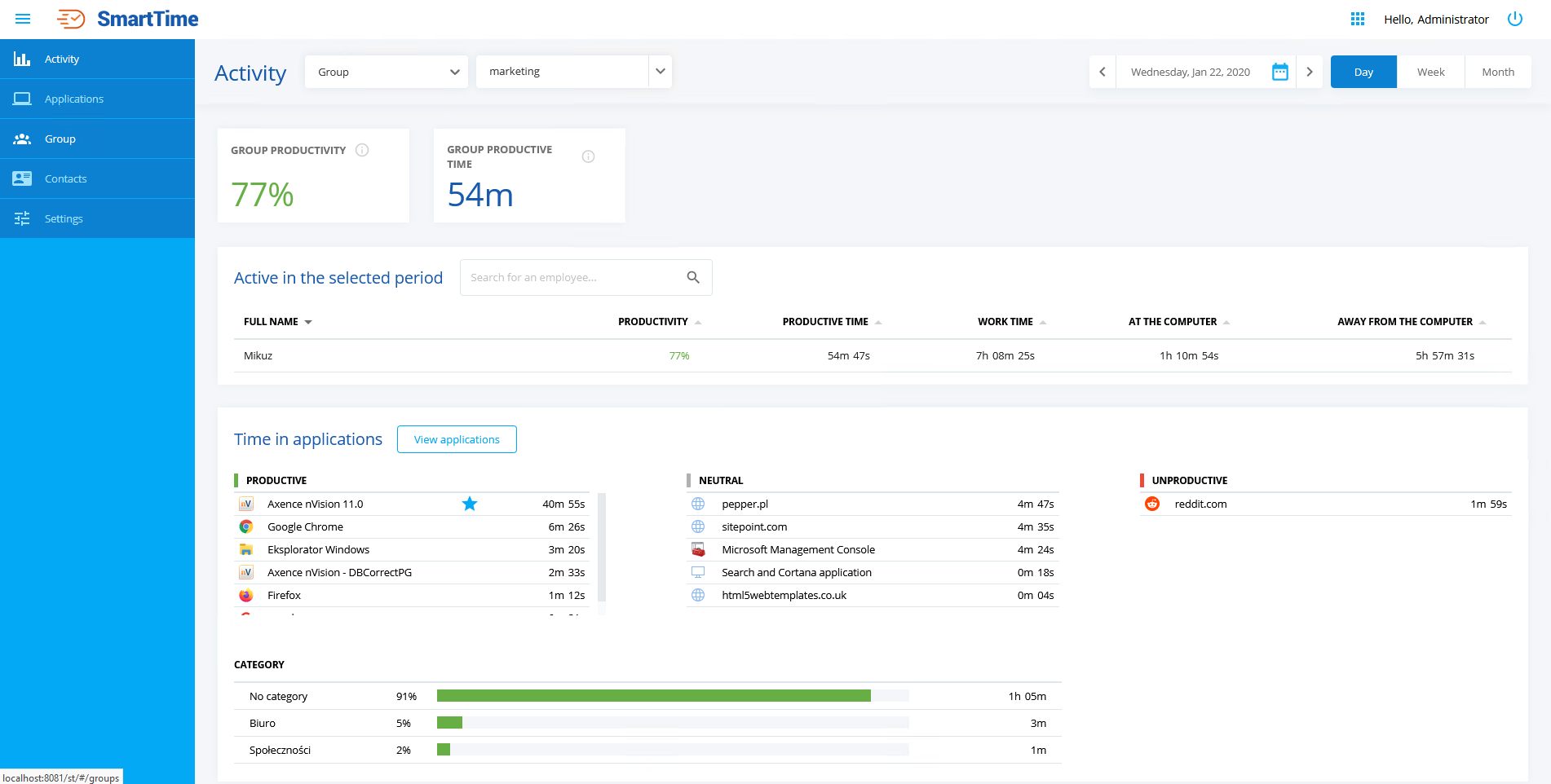Switch to Month view
Viewport: 1551px width, 784px height.
coord(1497,72)
